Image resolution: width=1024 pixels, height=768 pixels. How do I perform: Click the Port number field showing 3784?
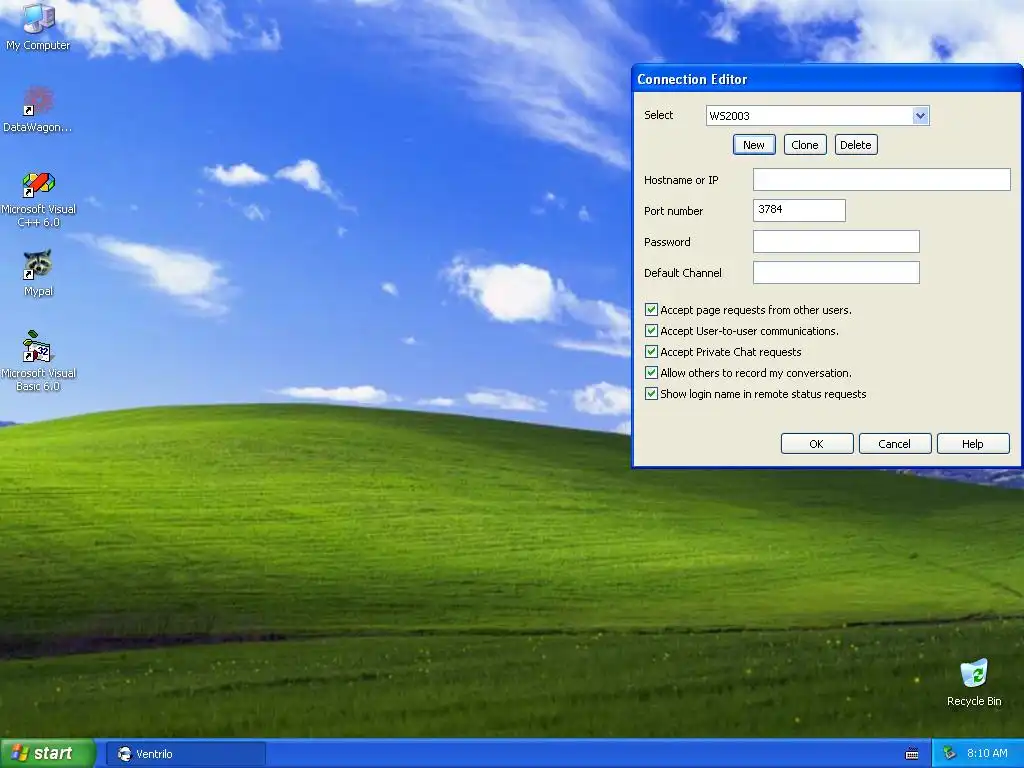[x=799, y=210]
